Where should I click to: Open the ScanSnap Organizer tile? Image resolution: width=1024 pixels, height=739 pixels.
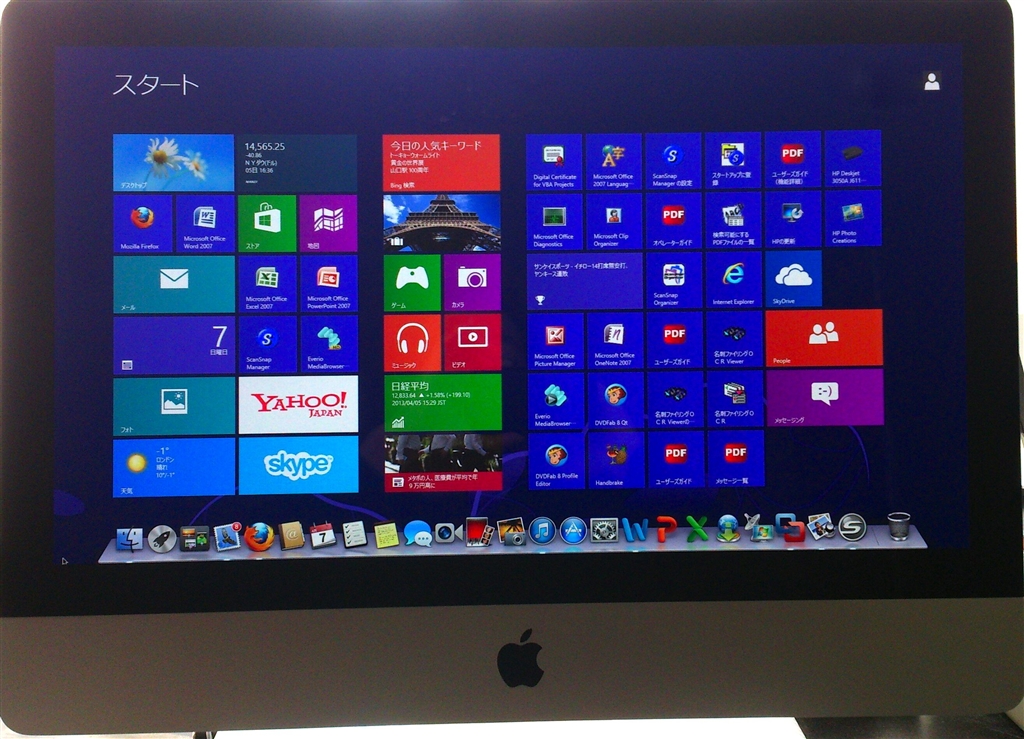point(674,280)
